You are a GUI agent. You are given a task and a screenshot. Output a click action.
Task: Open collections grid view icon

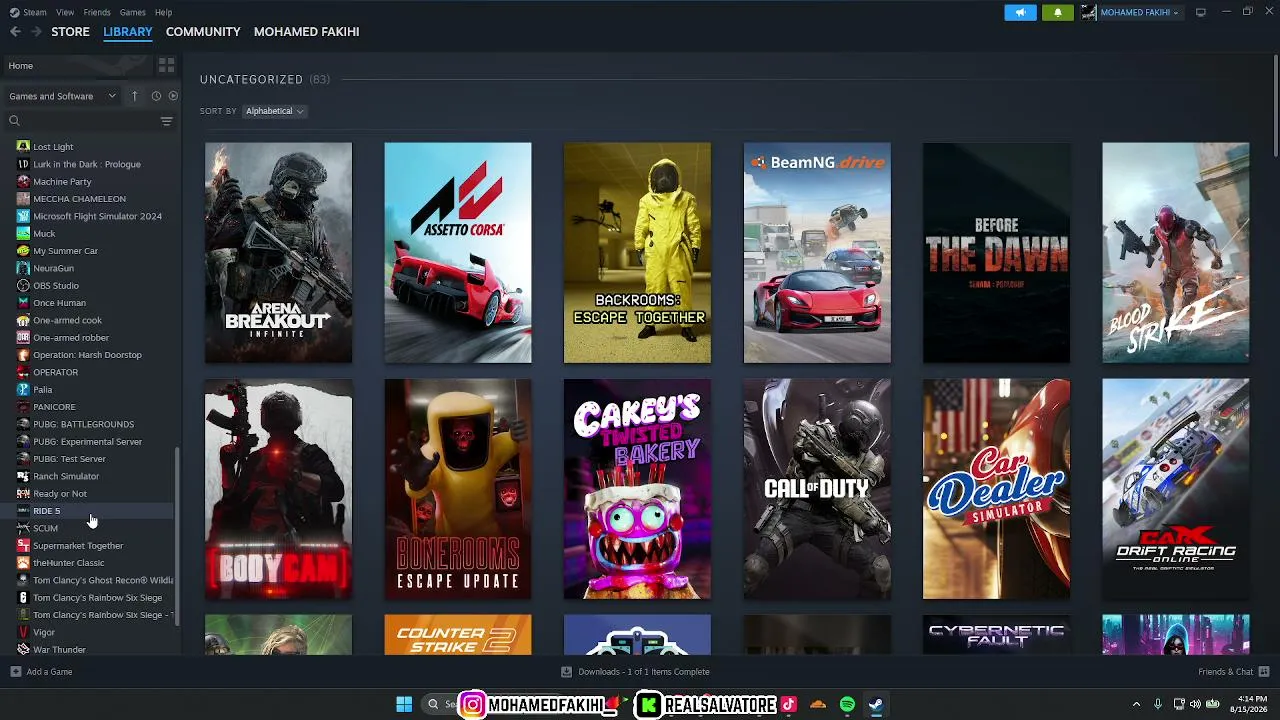(x=166, y=66)
